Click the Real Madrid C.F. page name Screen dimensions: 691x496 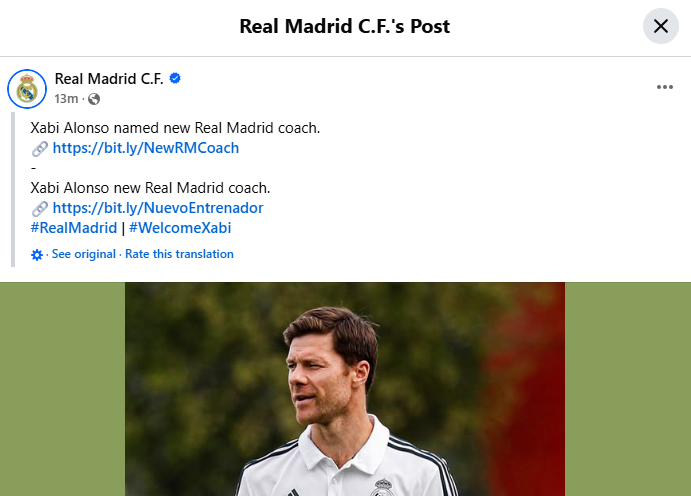click(109, 79)
